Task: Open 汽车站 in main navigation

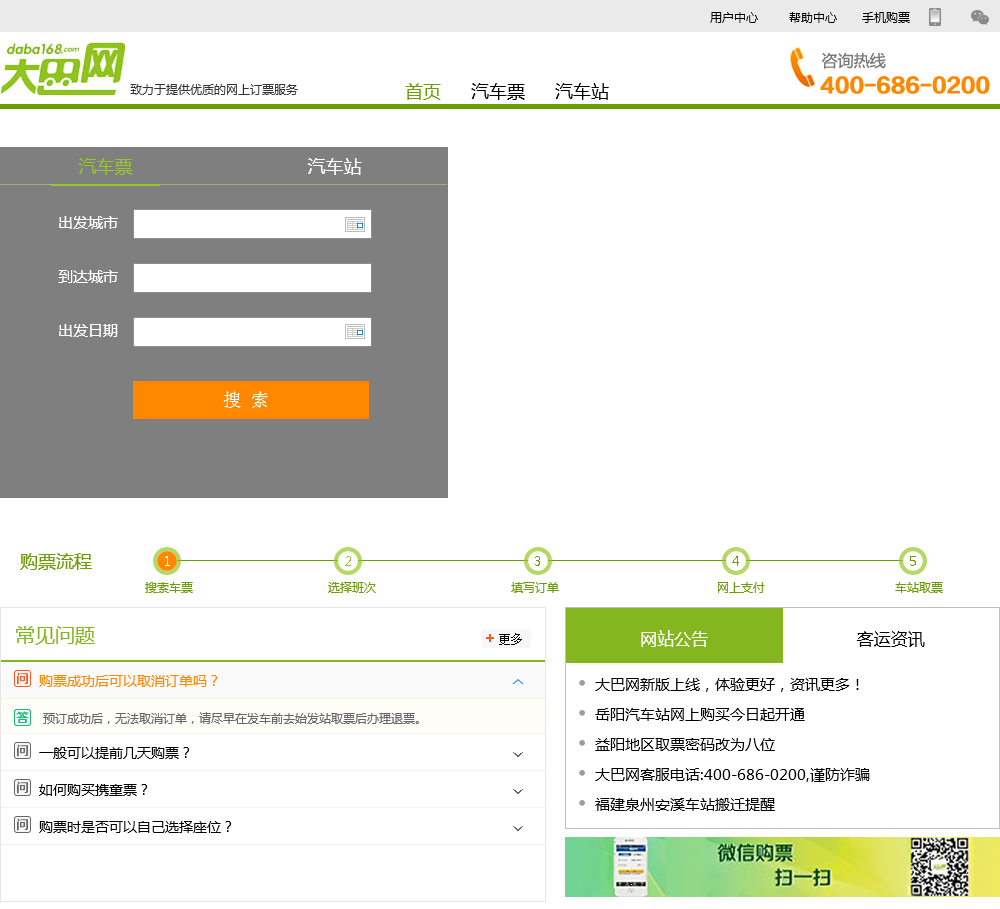Action: (582, 91)
